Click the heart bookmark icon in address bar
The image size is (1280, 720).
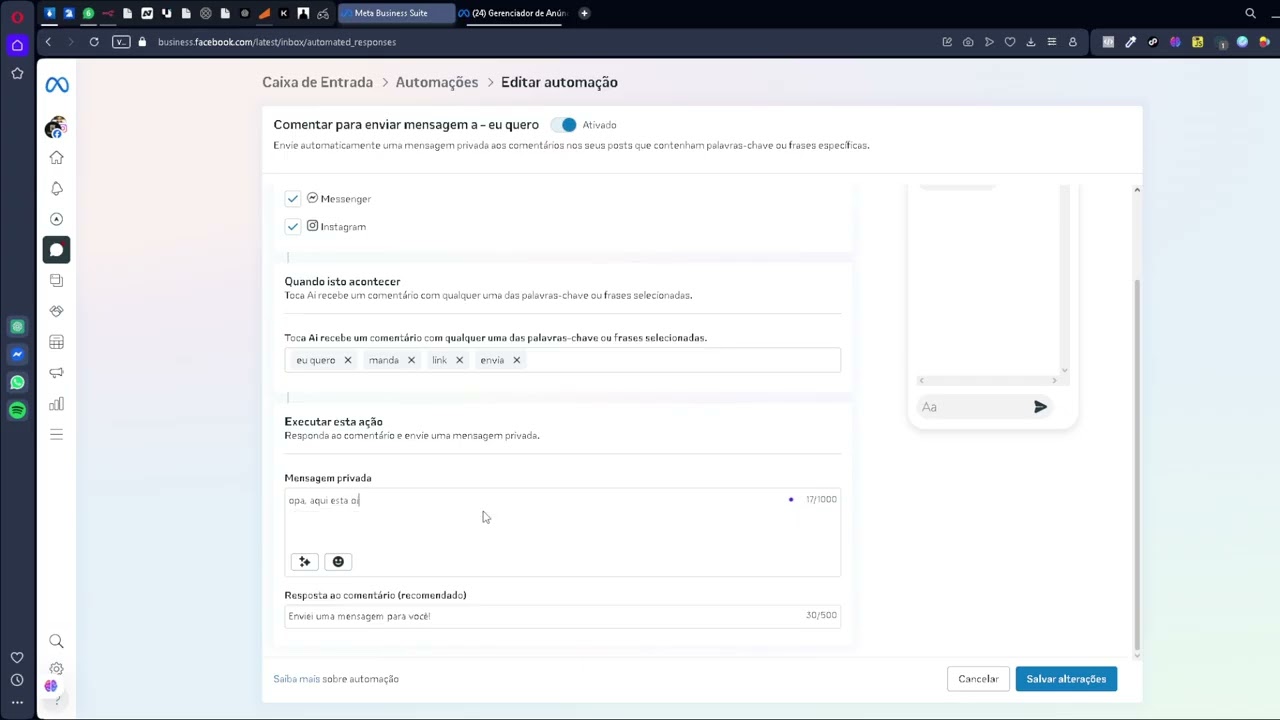1010,42
